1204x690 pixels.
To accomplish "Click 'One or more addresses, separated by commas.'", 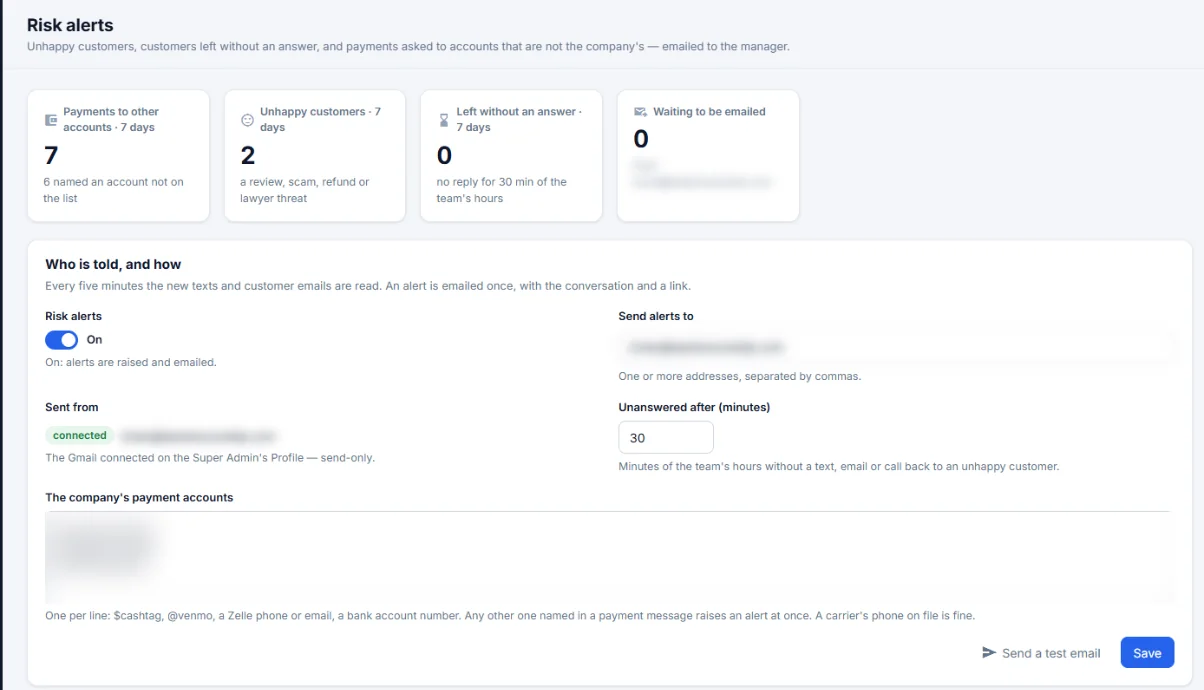I will [x=740, y=376].
